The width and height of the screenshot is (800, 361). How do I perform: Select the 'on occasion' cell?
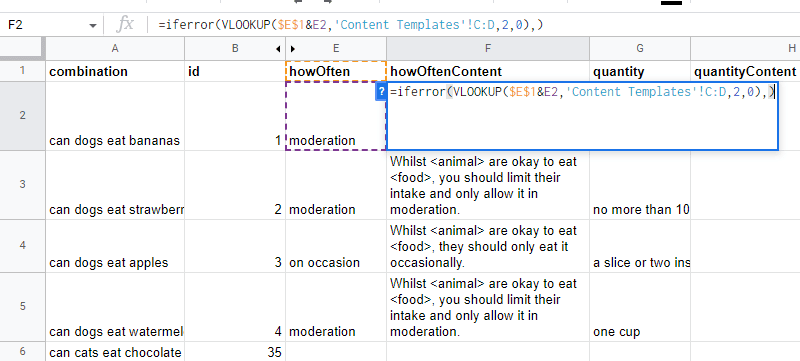coord(336,246)
